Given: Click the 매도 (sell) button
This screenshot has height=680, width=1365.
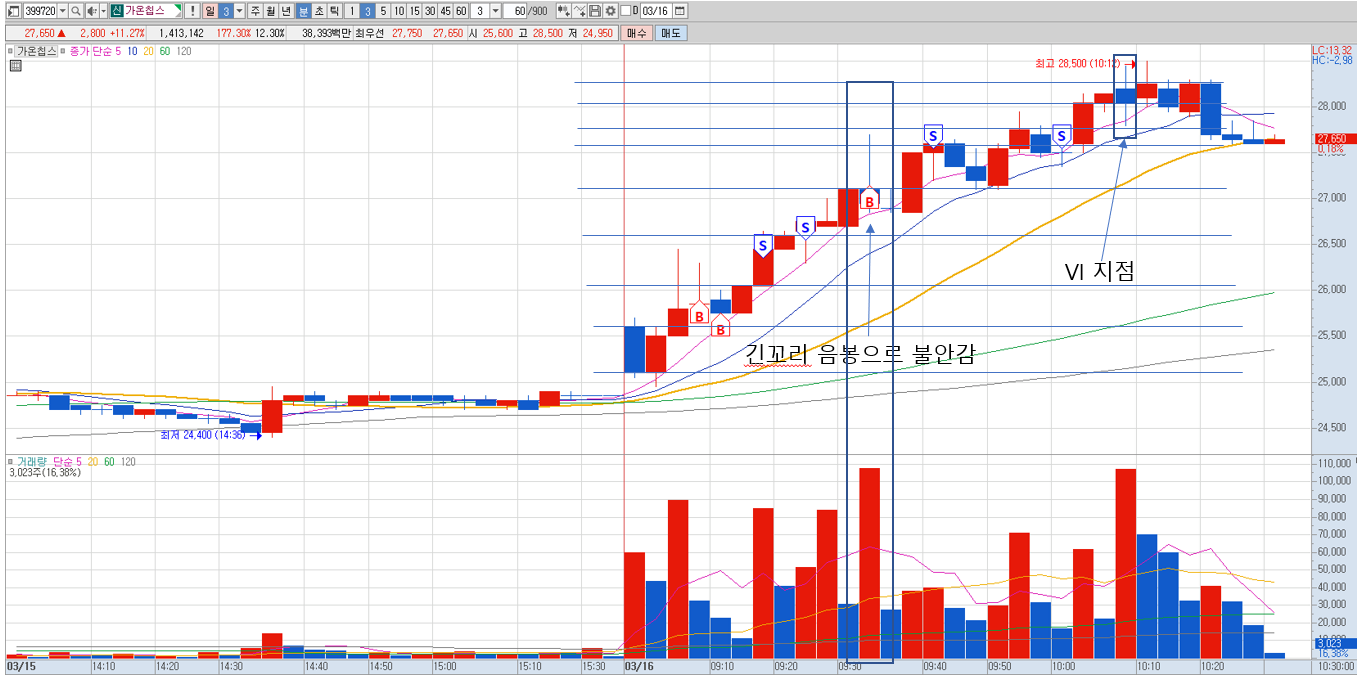Looking at the screenshot, I should coord(670,33).
